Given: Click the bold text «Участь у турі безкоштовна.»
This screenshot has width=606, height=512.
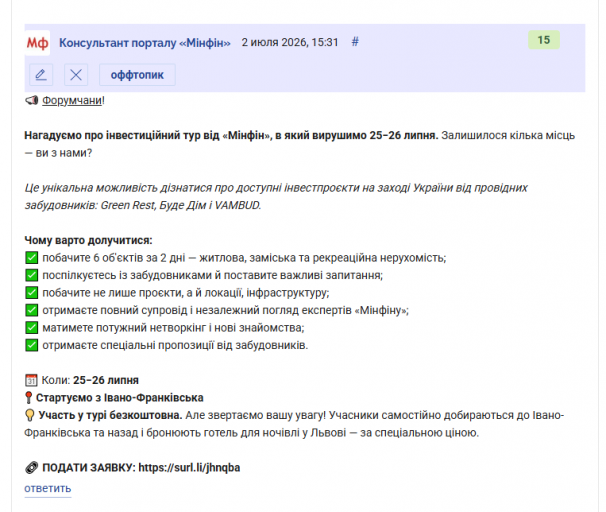Looking at the screenshot, I should 110,415.
